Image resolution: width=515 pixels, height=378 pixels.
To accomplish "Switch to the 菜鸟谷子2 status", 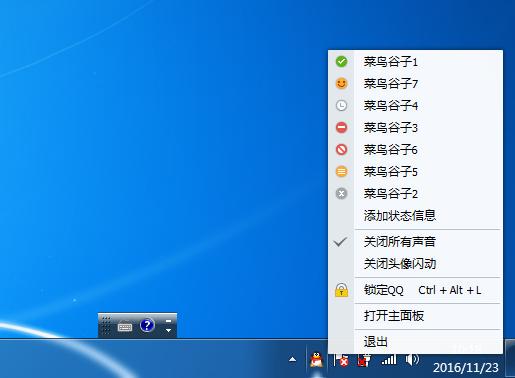I will tap(415, 194).
